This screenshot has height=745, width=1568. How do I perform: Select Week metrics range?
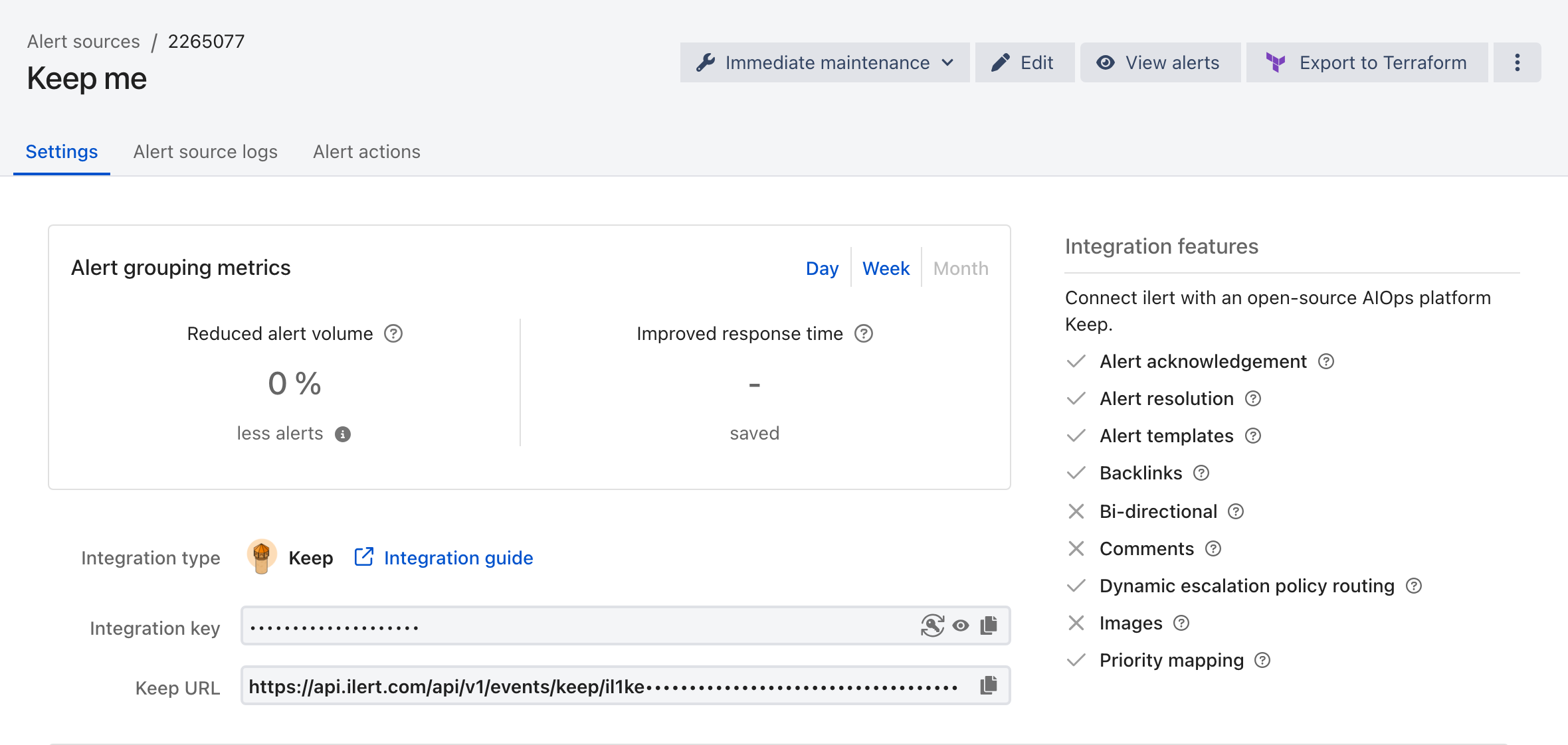(886, 268)
